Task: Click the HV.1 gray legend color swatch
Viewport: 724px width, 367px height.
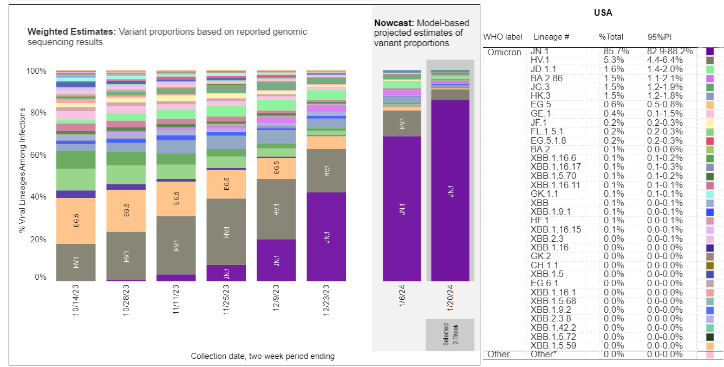Action: [x=710, y=60]
